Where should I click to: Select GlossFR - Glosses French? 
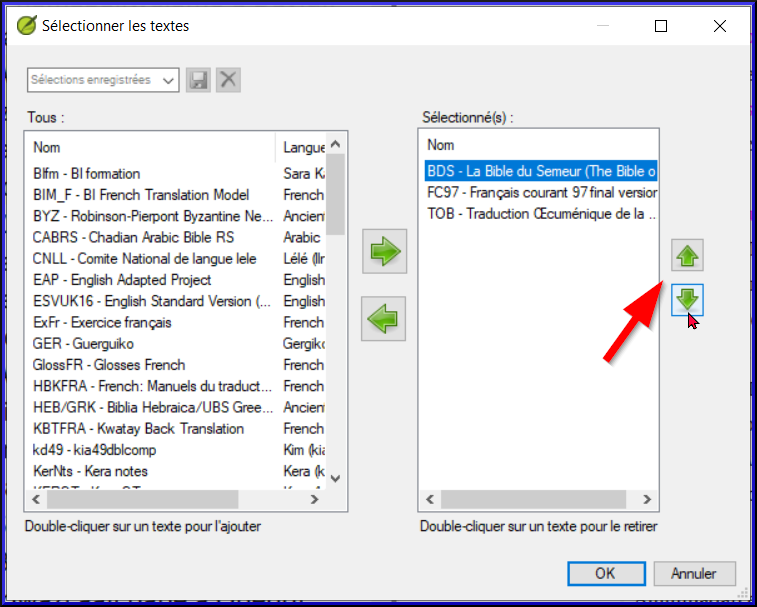pyautogui.click(x=109, y=365)
